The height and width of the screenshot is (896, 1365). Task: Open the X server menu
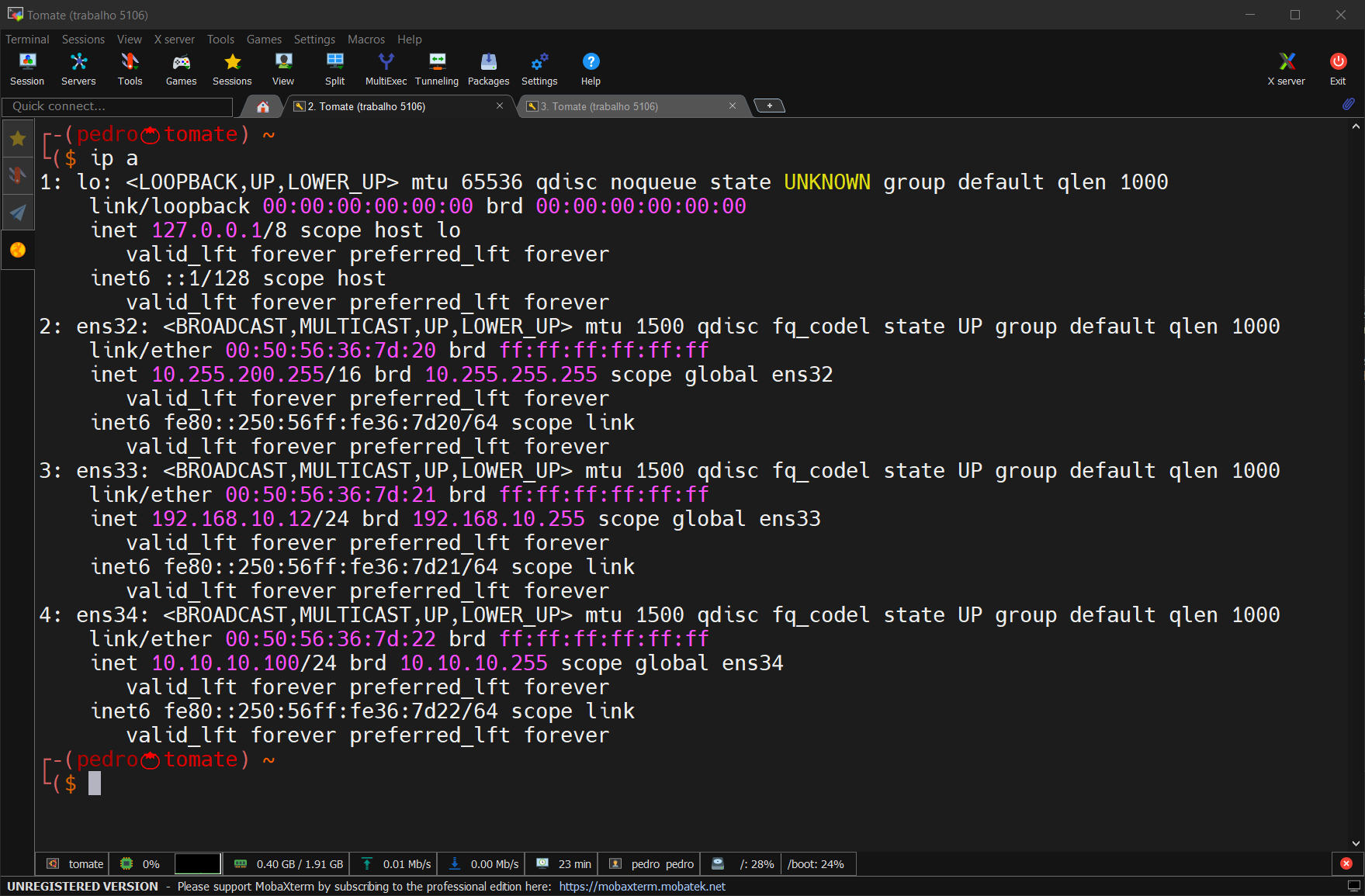[174, 40]
